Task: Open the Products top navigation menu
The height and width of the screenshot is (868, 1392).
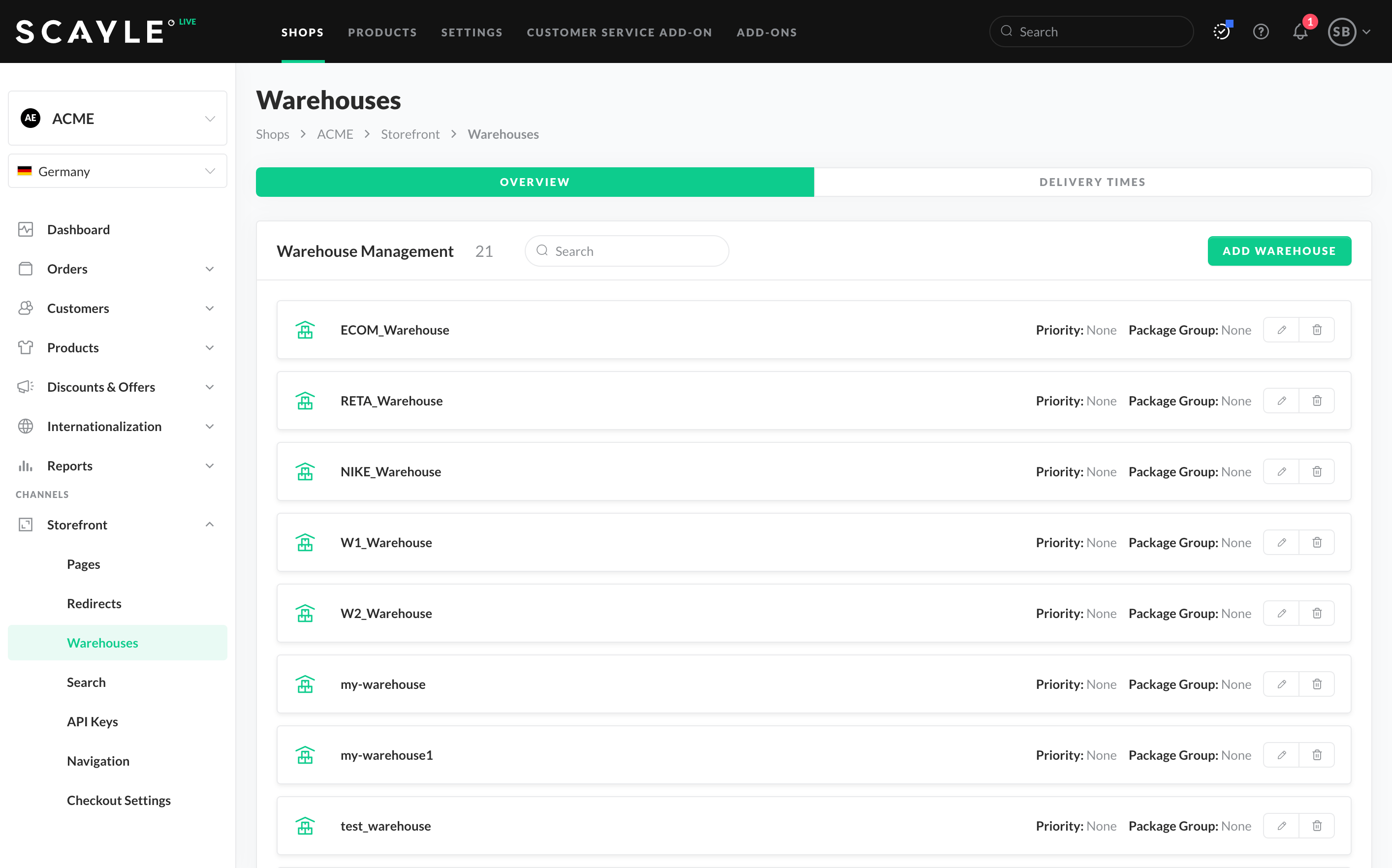Action: pyautogui.click(x=382, y=32)
